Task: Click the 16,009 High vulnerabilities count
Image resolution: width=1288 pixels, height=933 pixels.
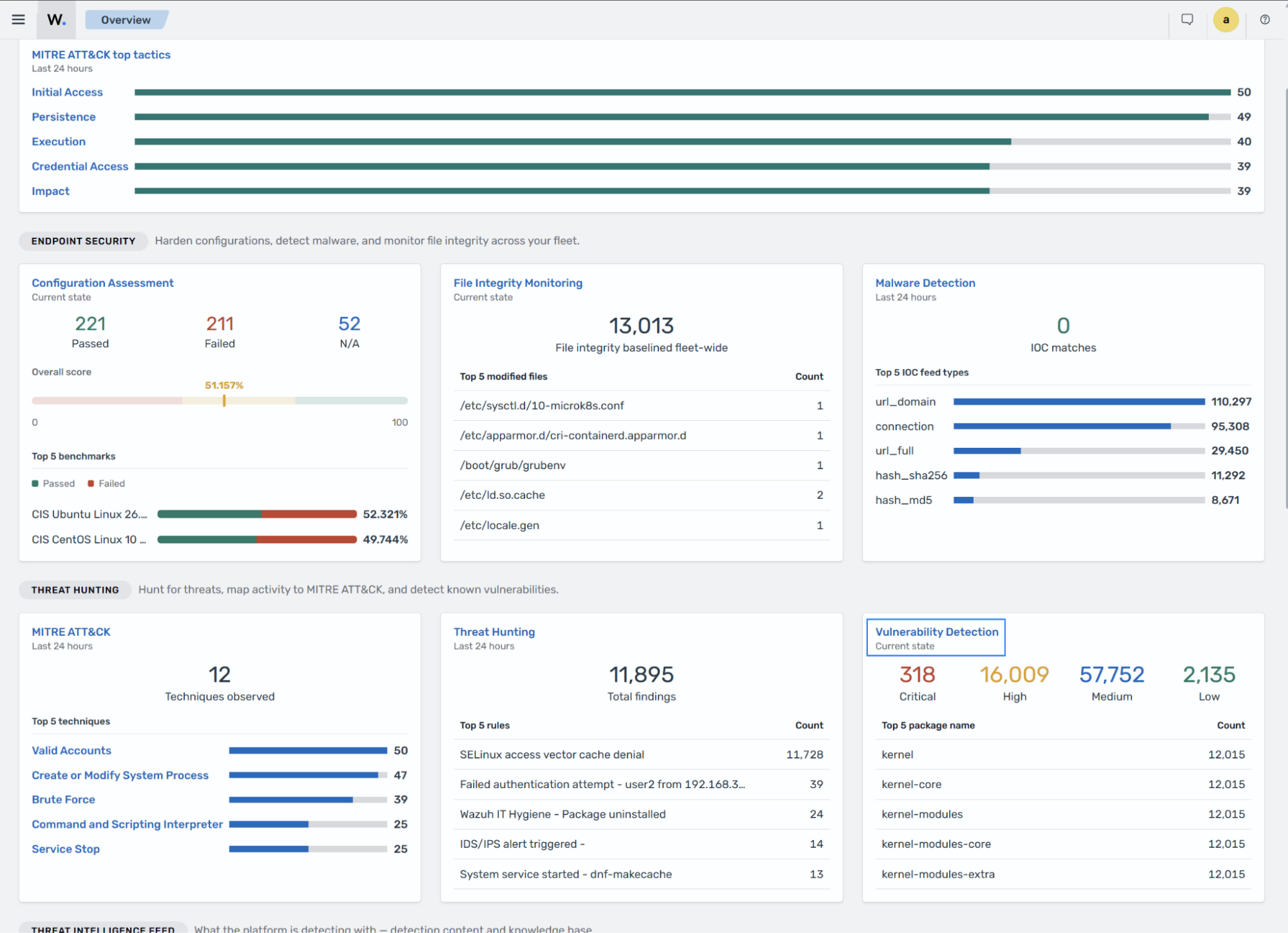Action: (x=1014, y=675)
